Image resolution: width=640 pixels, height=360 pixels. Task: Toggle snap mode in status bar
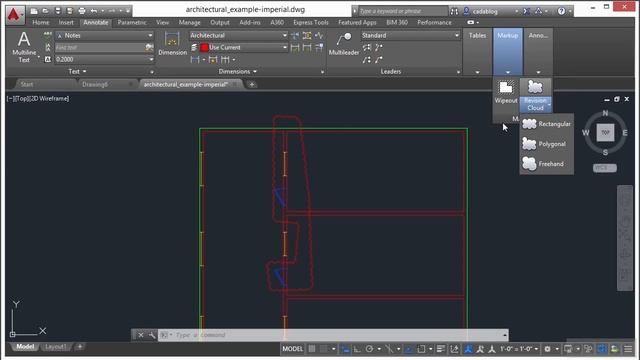tap(324, 349)
